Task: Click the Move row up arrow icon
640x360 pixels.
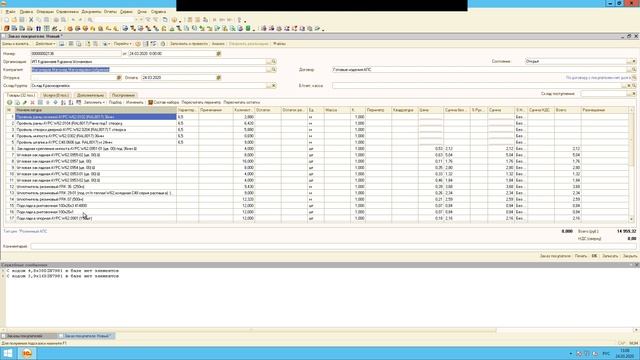Action: [48, 102]
